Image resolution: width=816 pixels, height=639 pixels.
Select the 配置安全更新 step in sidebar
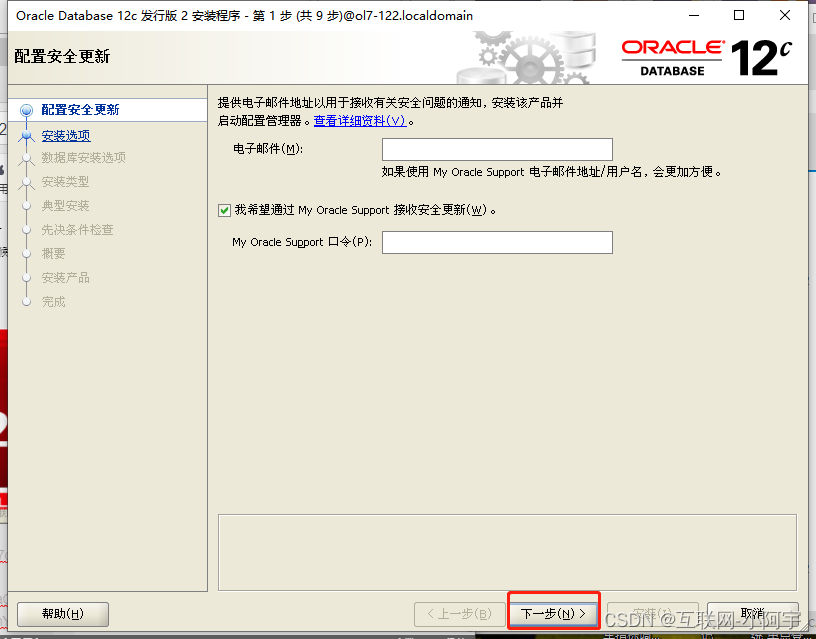tap(80, 110)
